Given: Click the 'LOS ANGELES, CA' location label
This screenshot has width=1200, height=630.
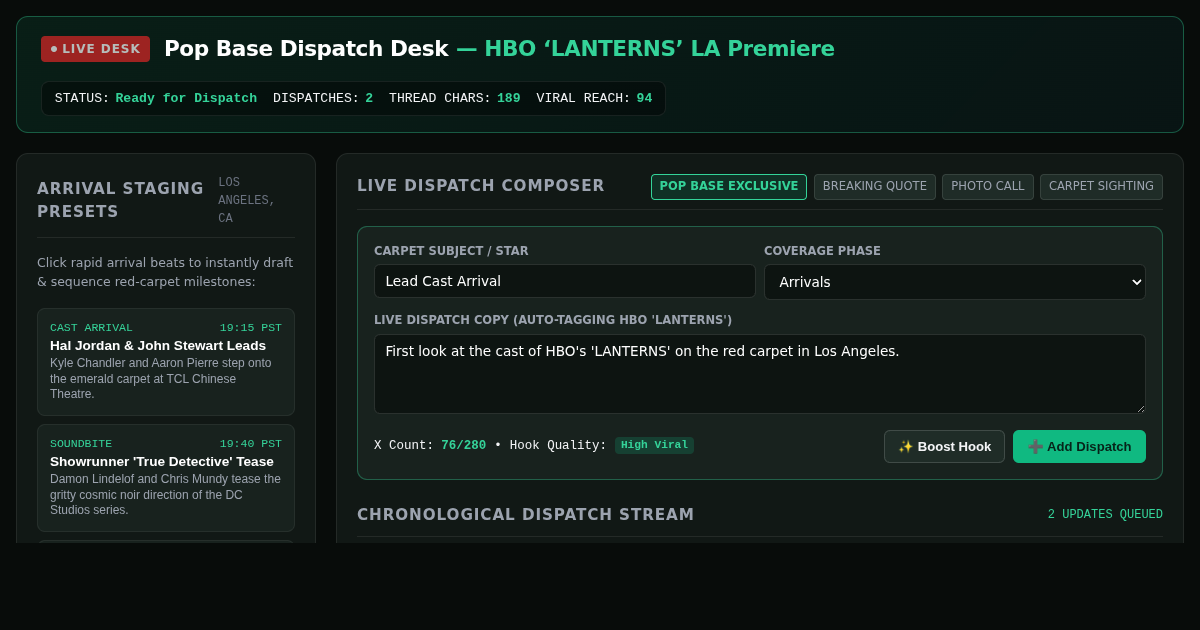Looking at the screenshot, I should pos(247,201).
